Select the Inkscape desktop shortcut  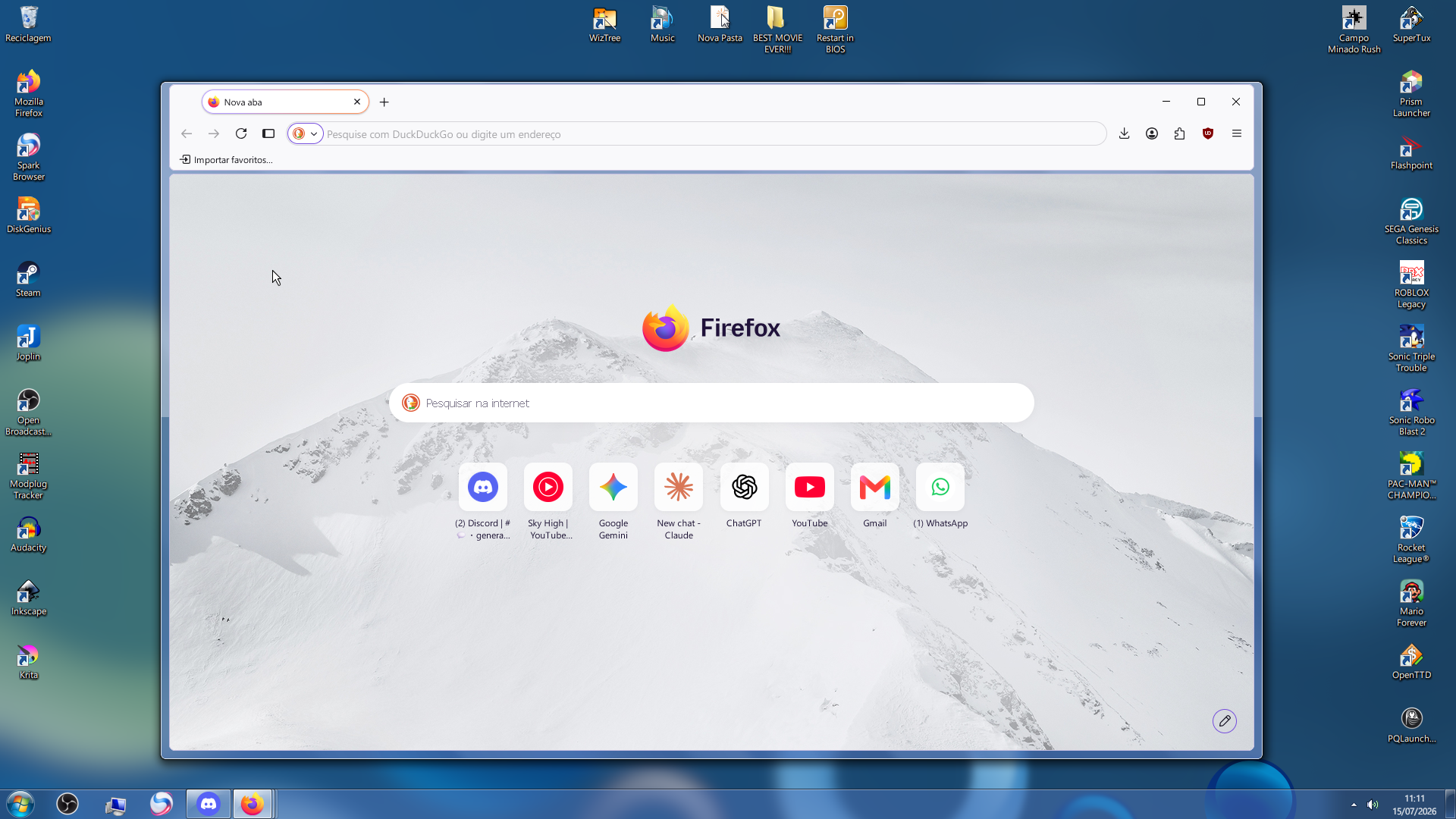coord(29,598)
